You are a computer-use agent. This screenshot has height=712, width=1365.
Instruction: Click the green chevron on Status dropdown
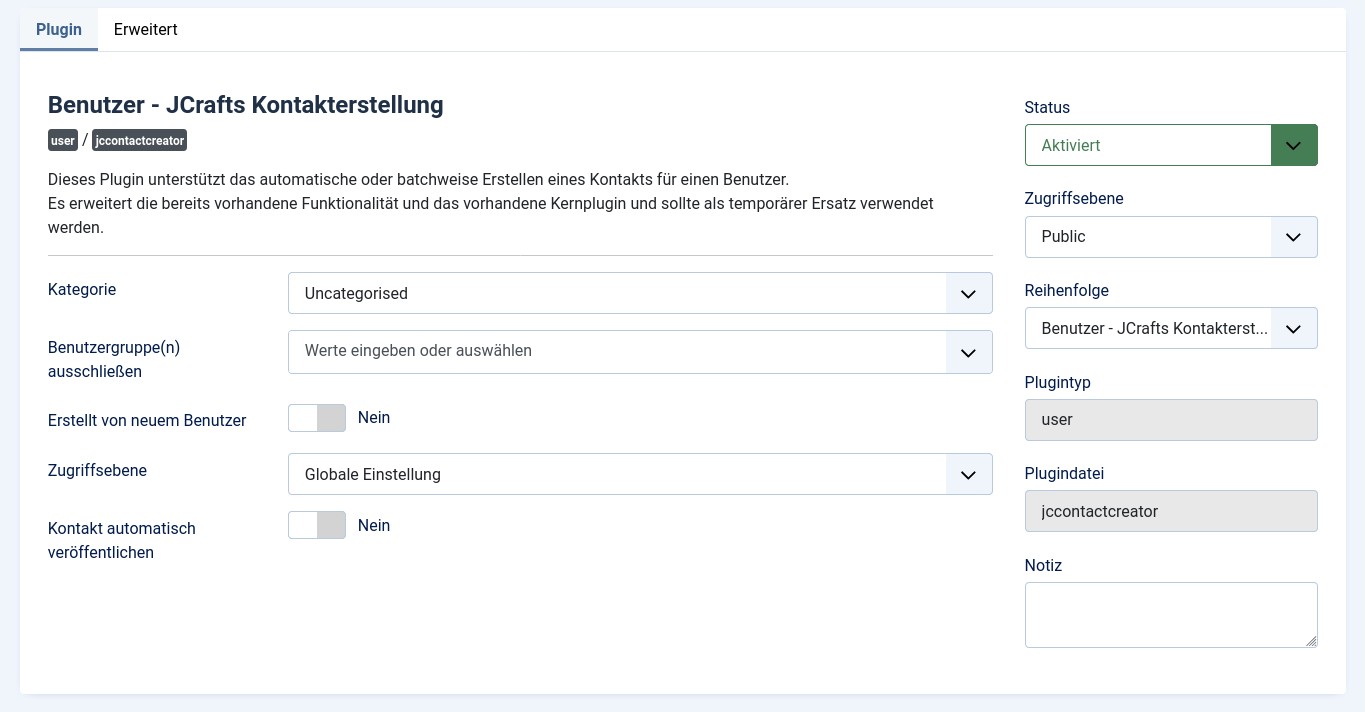(1293, 145)
